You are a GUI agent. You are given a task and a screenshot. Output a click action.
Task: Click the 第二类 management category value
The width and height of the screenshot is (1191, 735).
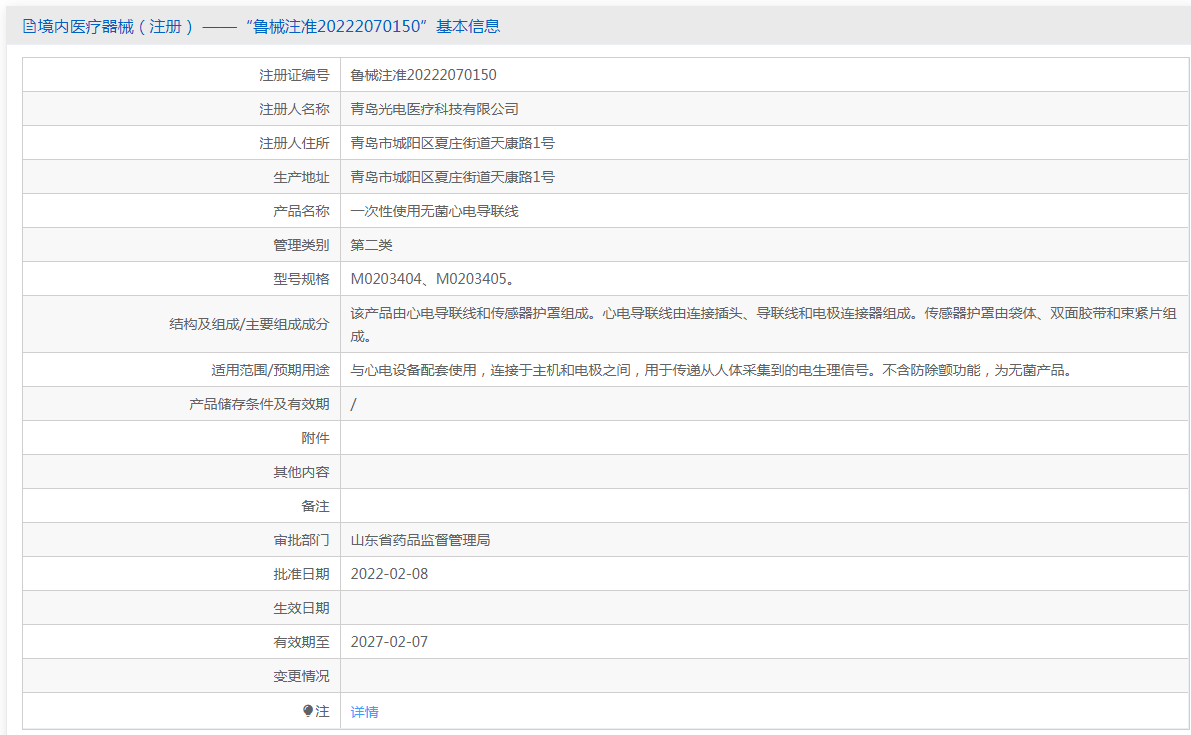tap(372, 245)
